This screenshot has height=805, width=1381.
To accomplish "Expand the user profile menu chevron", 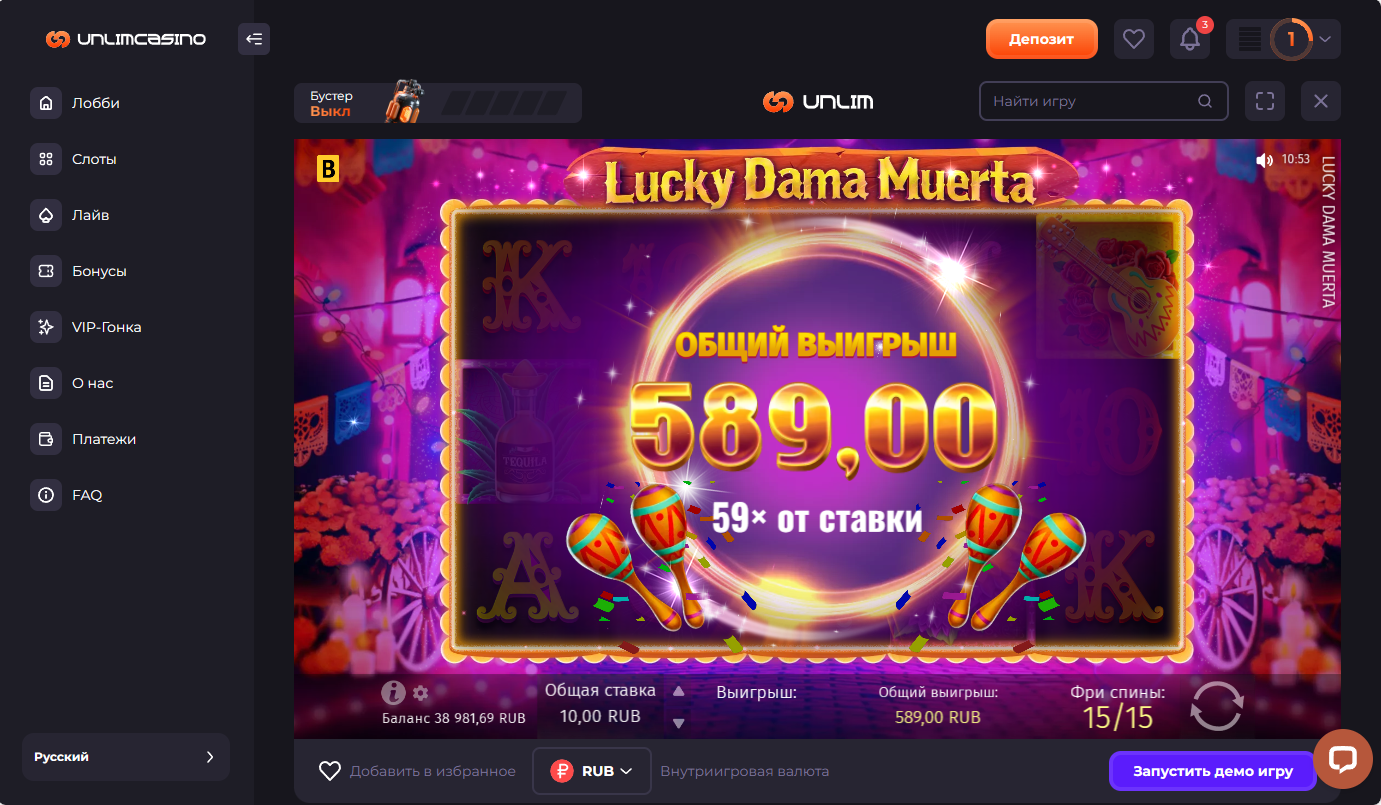I will pos(1325,40).
